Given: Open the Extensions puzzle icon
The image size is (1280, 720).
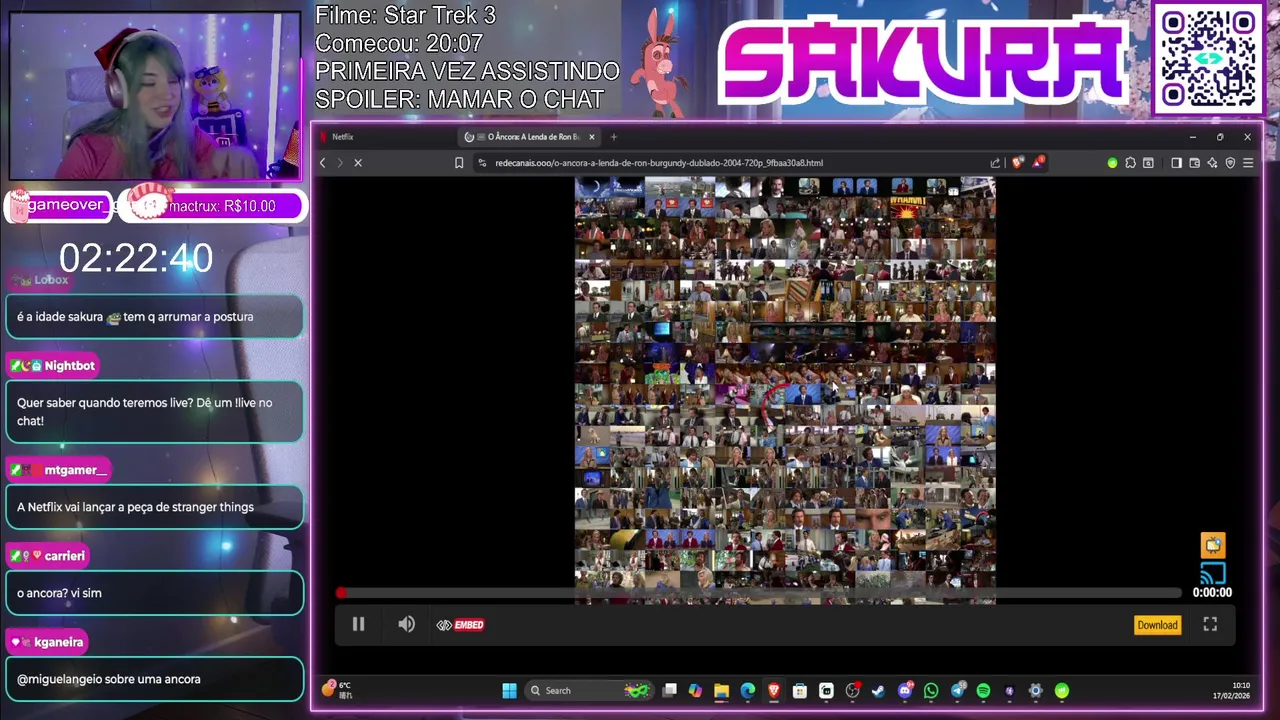Looking at the screenshot, I should tap(1130, 163).
